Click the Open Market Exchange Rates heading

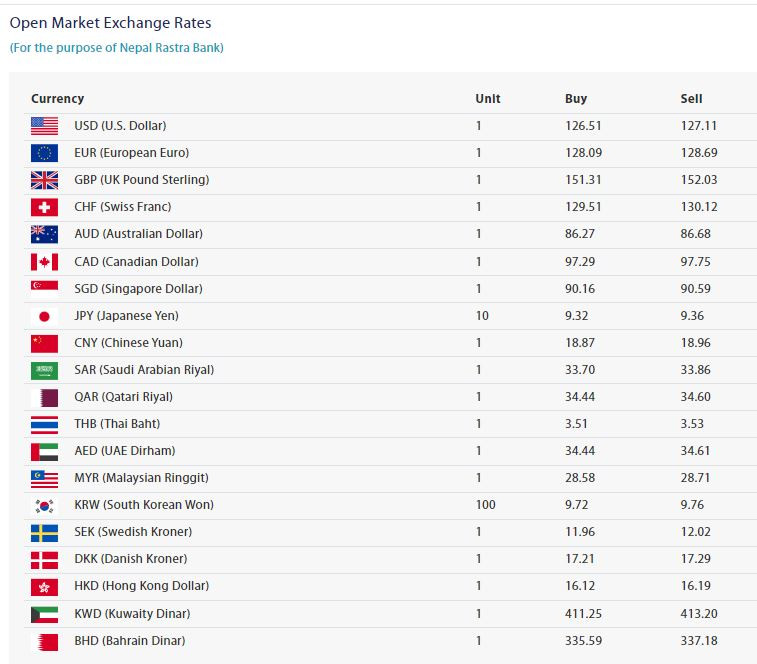110,23
